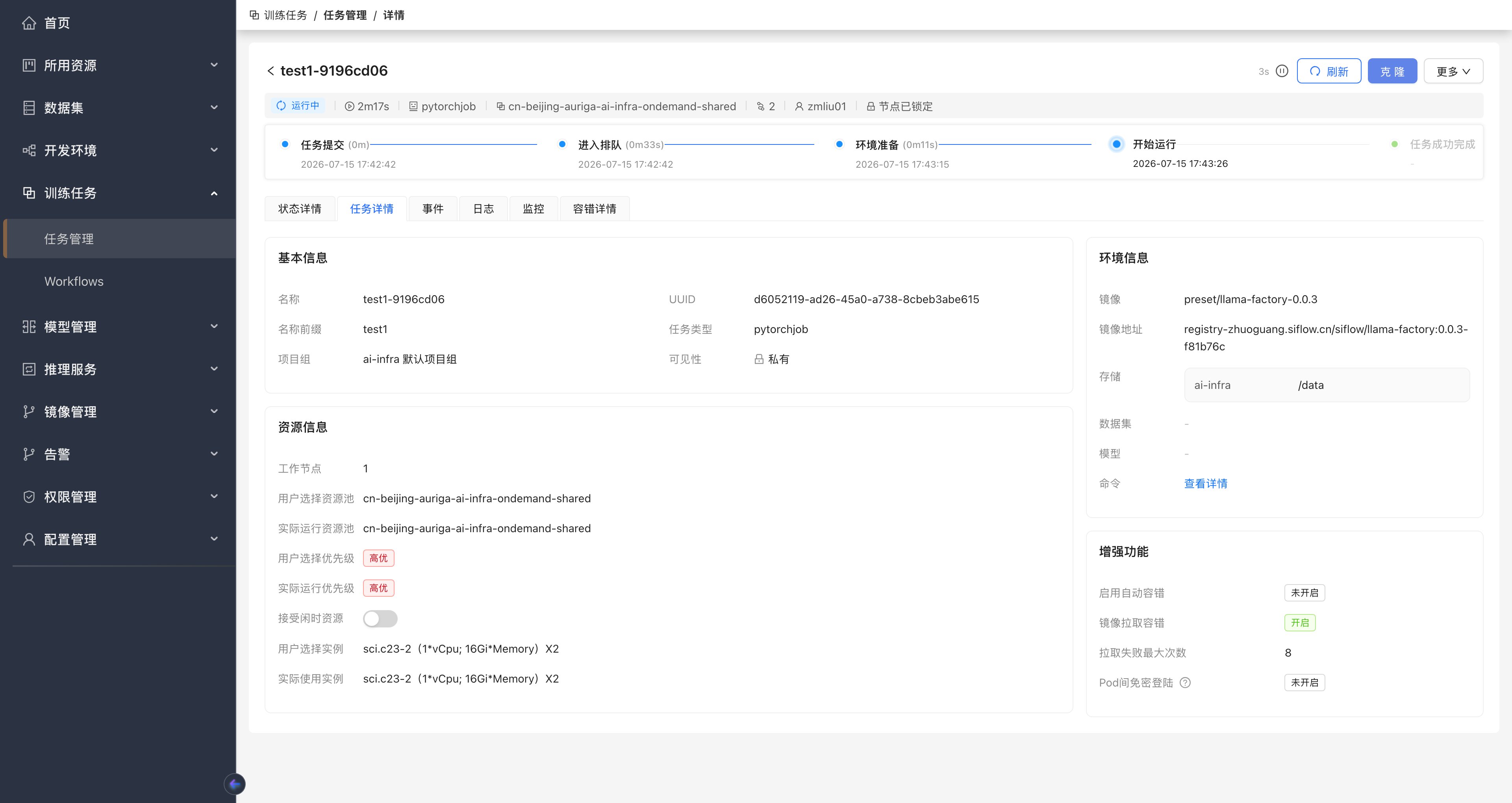Click the 权限管理 shield icon

(29, 497)
